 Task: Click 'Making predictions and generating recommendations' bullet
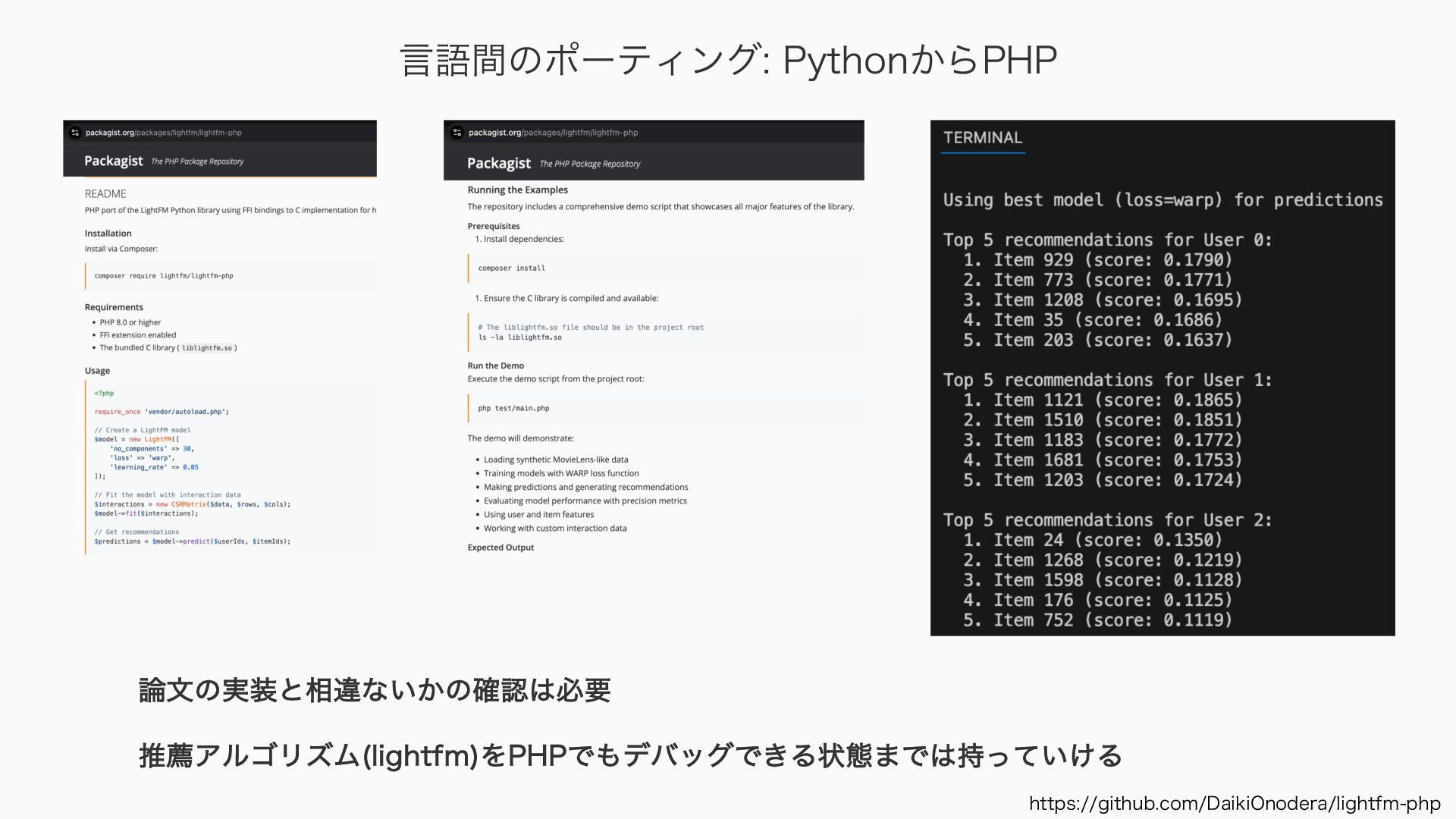point(586,487)
